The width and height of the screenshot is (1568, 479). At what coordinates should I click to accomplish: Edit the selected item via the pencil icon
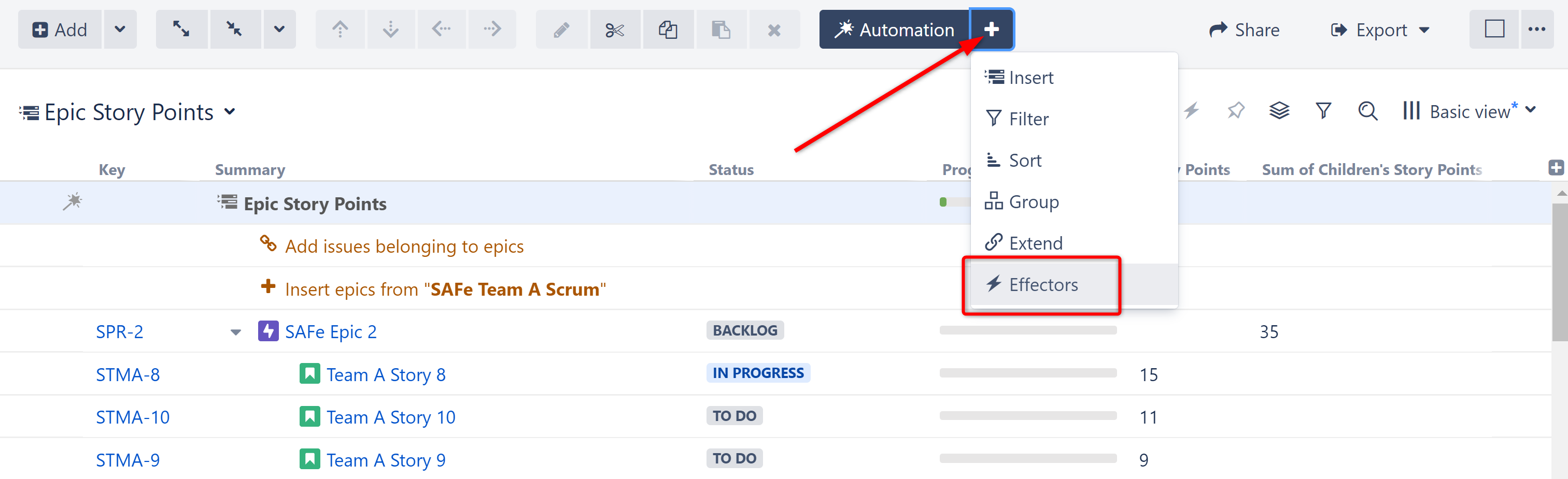[x=561, y=29]
